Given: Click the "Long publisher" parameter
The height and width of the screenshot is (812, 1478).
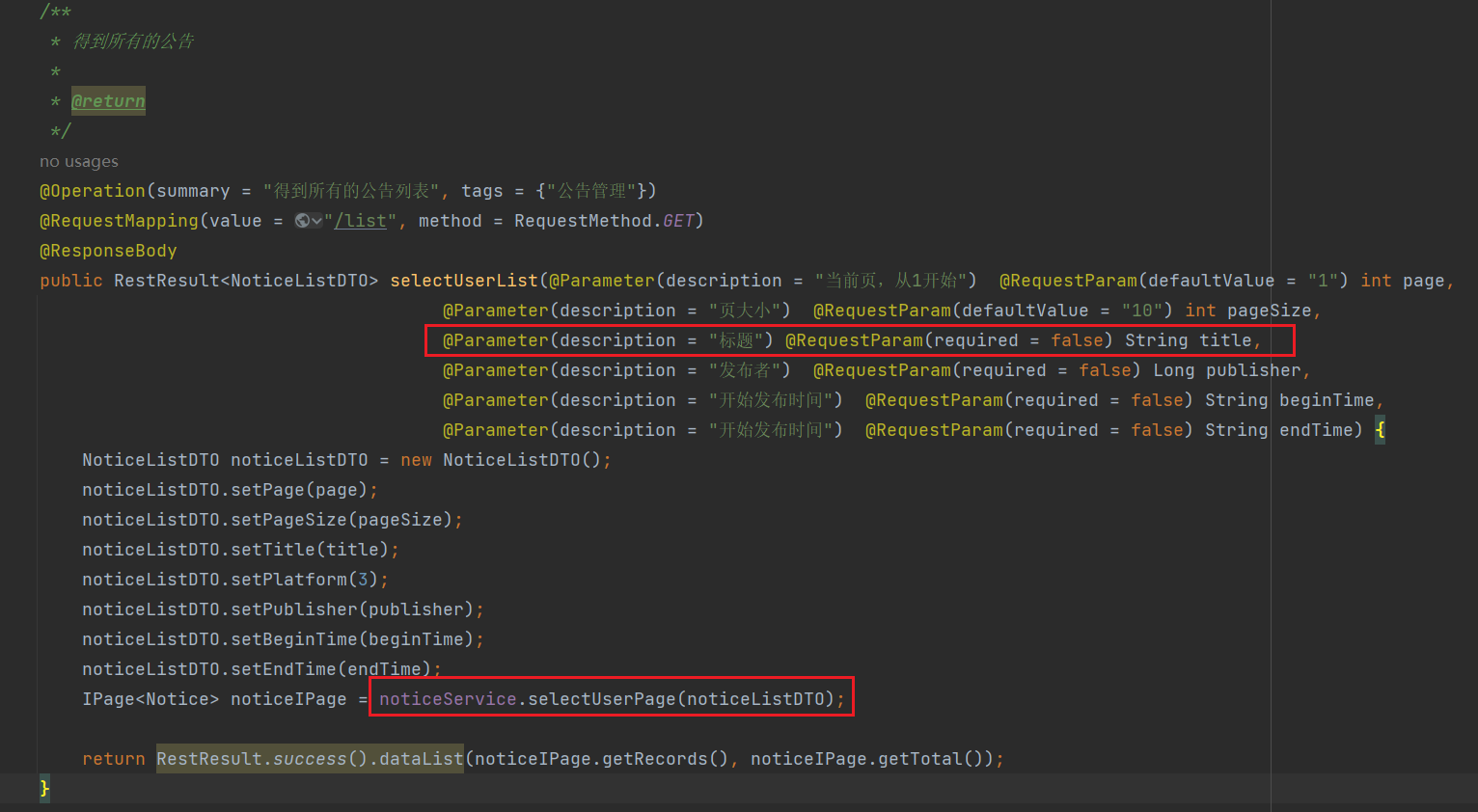Looking at the screenshot, I should [x=1227, y=370].
